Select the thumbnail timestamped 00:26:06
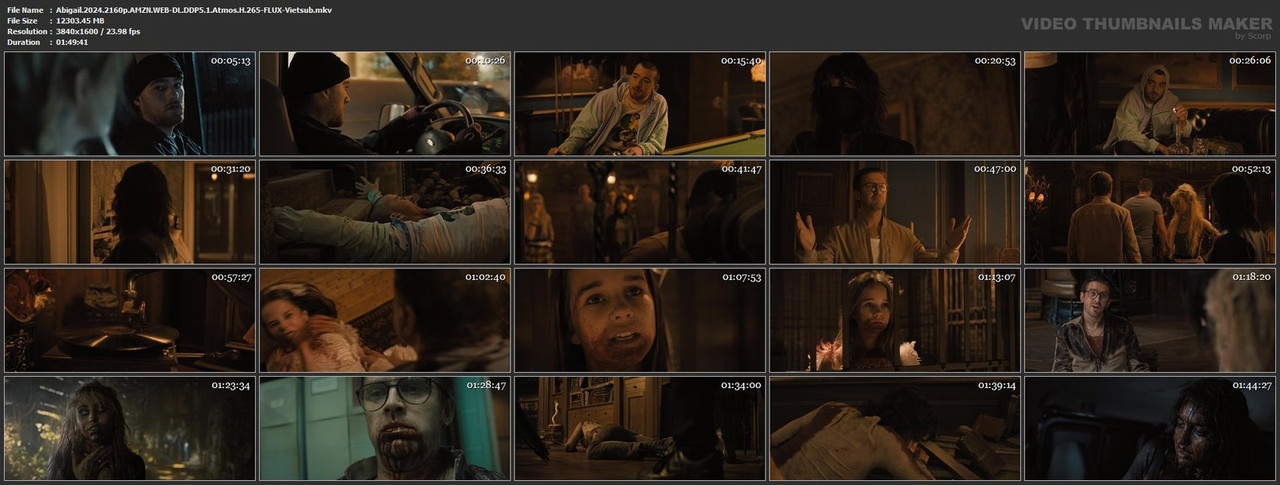Viewport: 1280px width, 485px height. (1150, 104)
